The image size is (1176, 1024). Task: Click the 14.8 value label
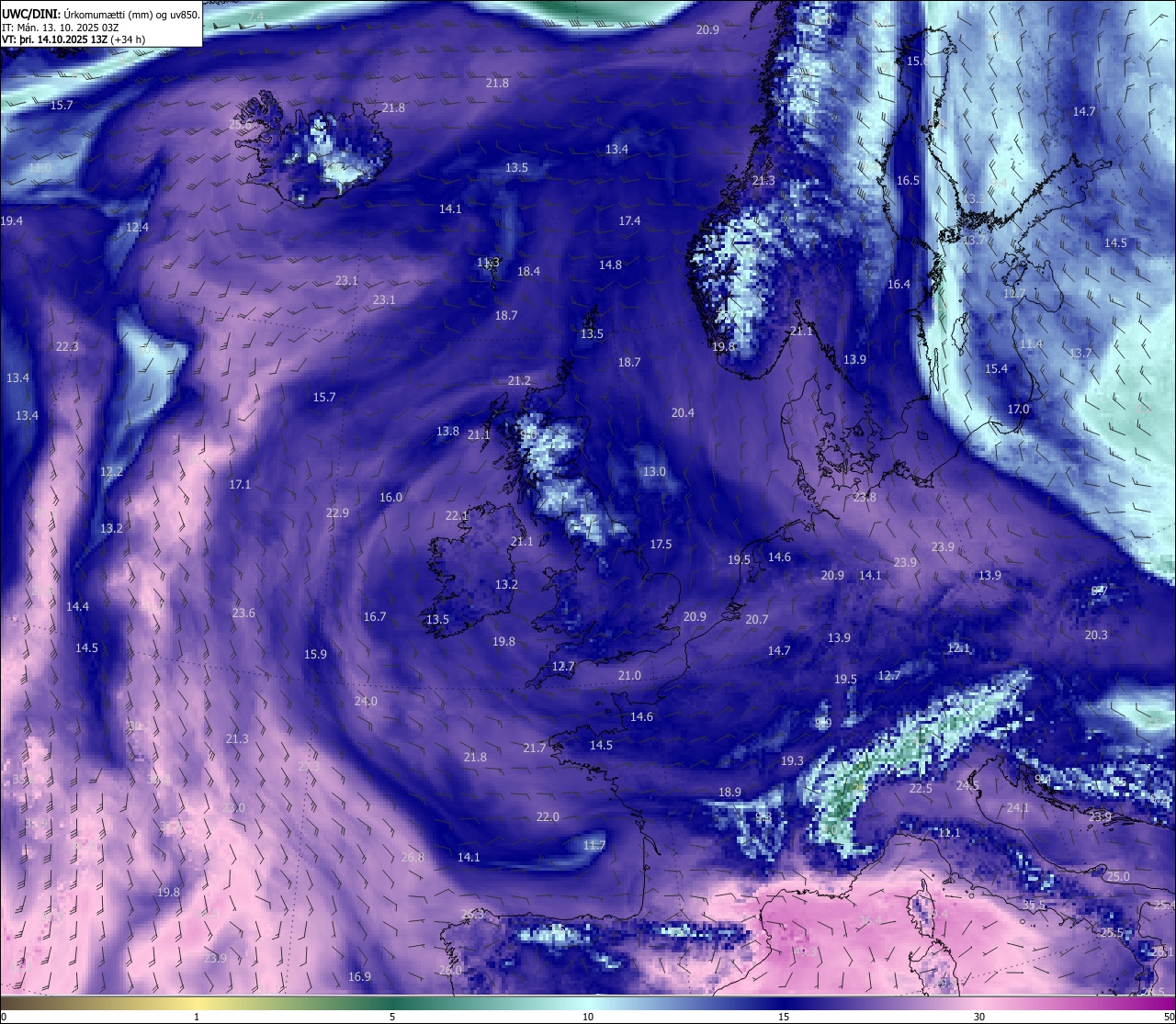click(610, 265)
